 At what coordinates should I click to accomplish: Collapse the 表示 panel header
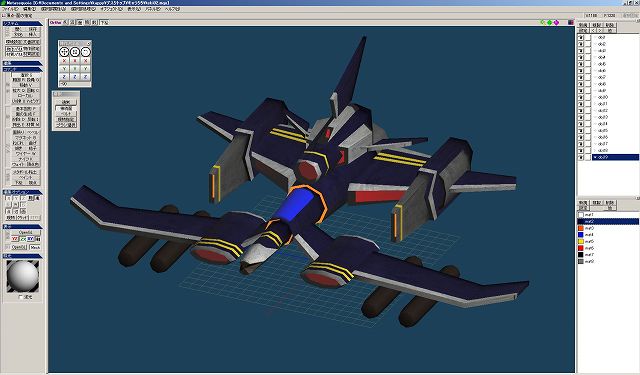(x=22, y=226)
